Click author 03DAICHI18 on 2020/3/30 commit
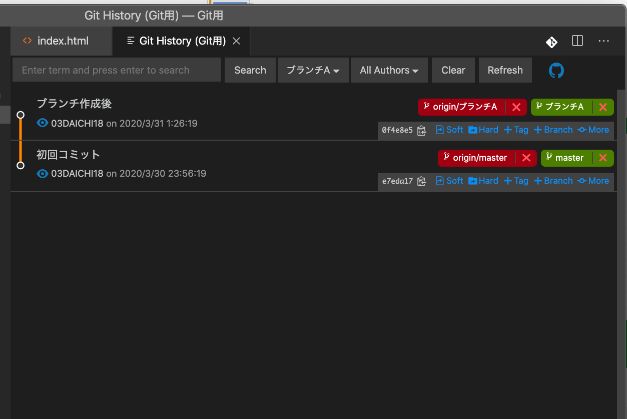Screen dimensions: 627x419 point(77,174)
